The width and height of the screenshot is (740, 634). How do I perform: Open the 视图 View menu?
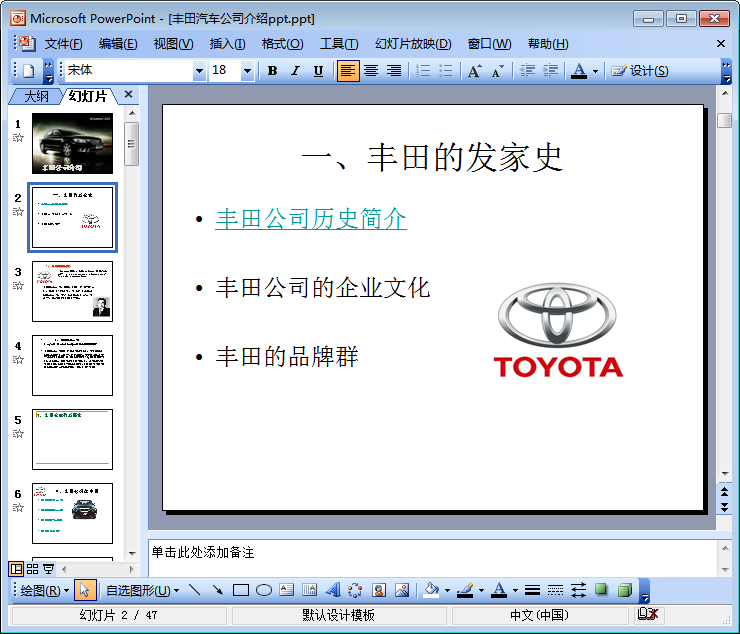(173, 44)
